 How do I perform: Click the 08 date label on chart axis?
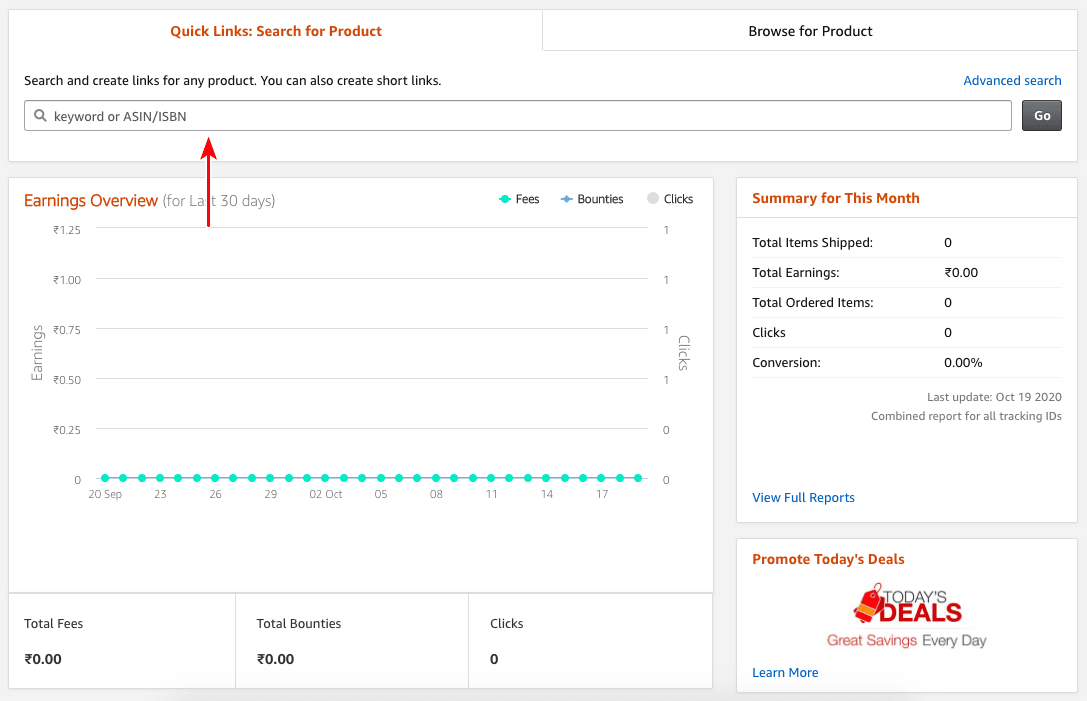point(436,494)
